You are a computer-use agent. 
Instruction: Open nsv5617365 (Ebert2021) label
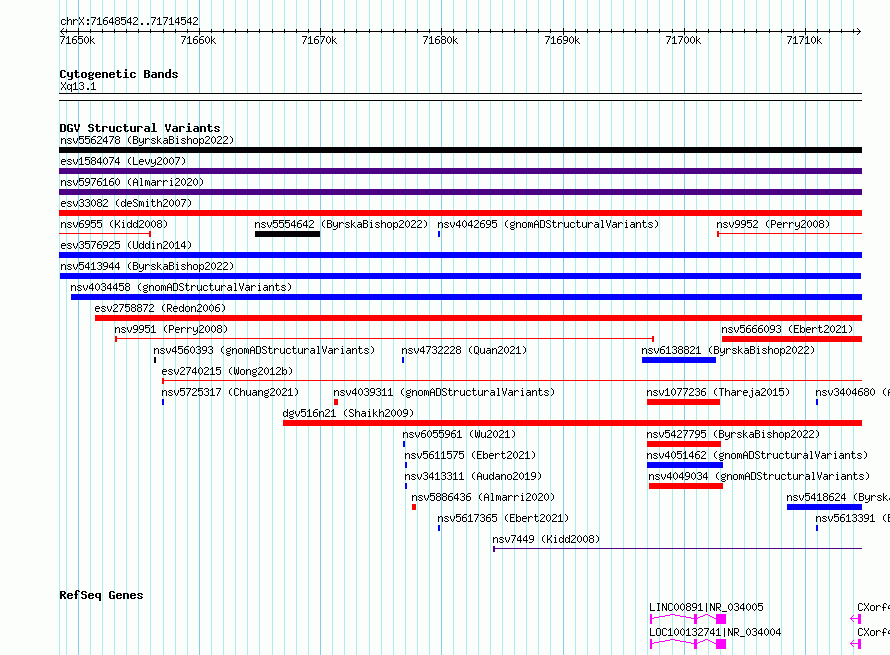point(503,518)
